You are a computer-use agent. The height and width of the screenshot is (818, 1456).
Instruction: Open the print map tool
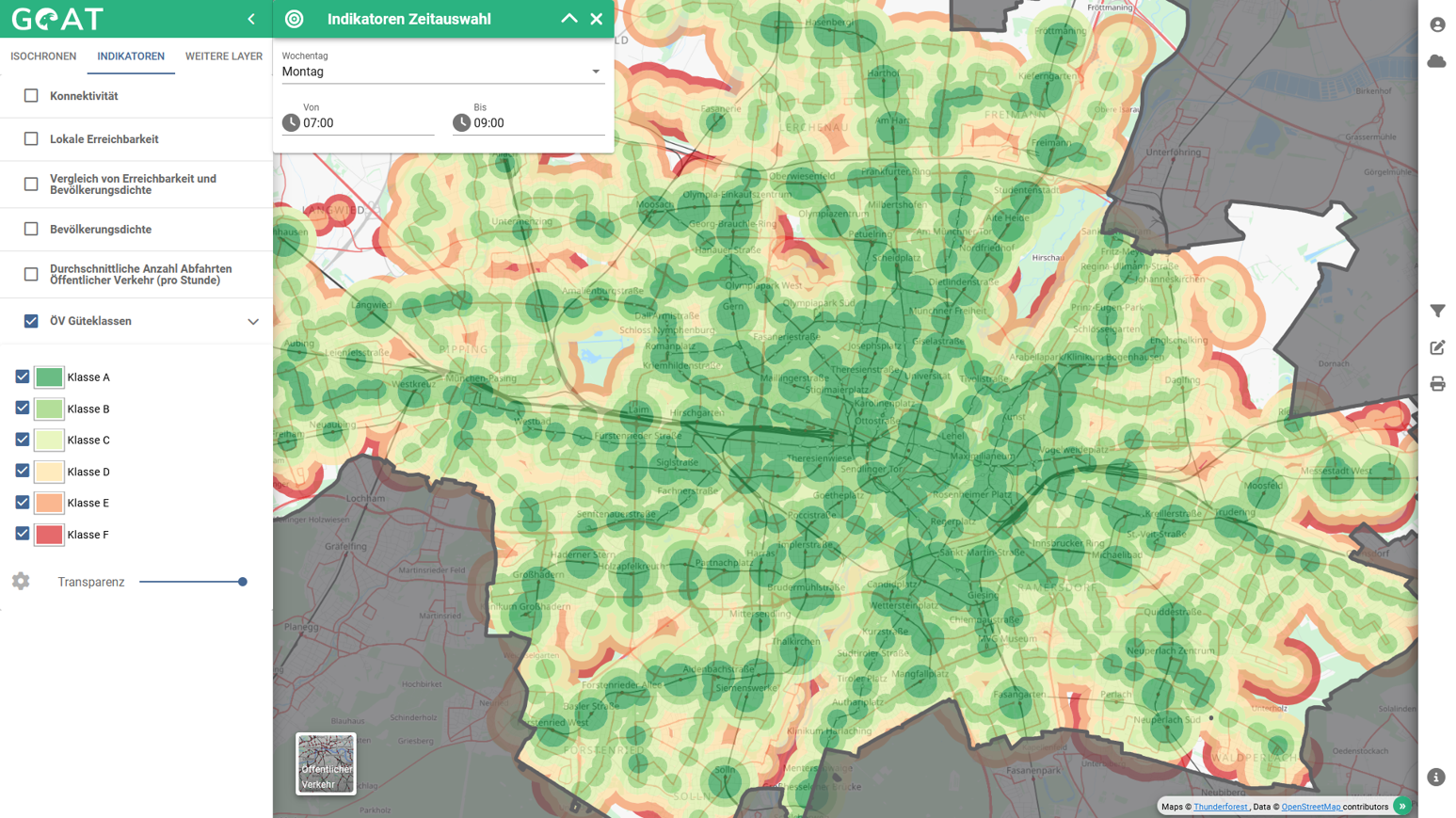click(1437, 384)
